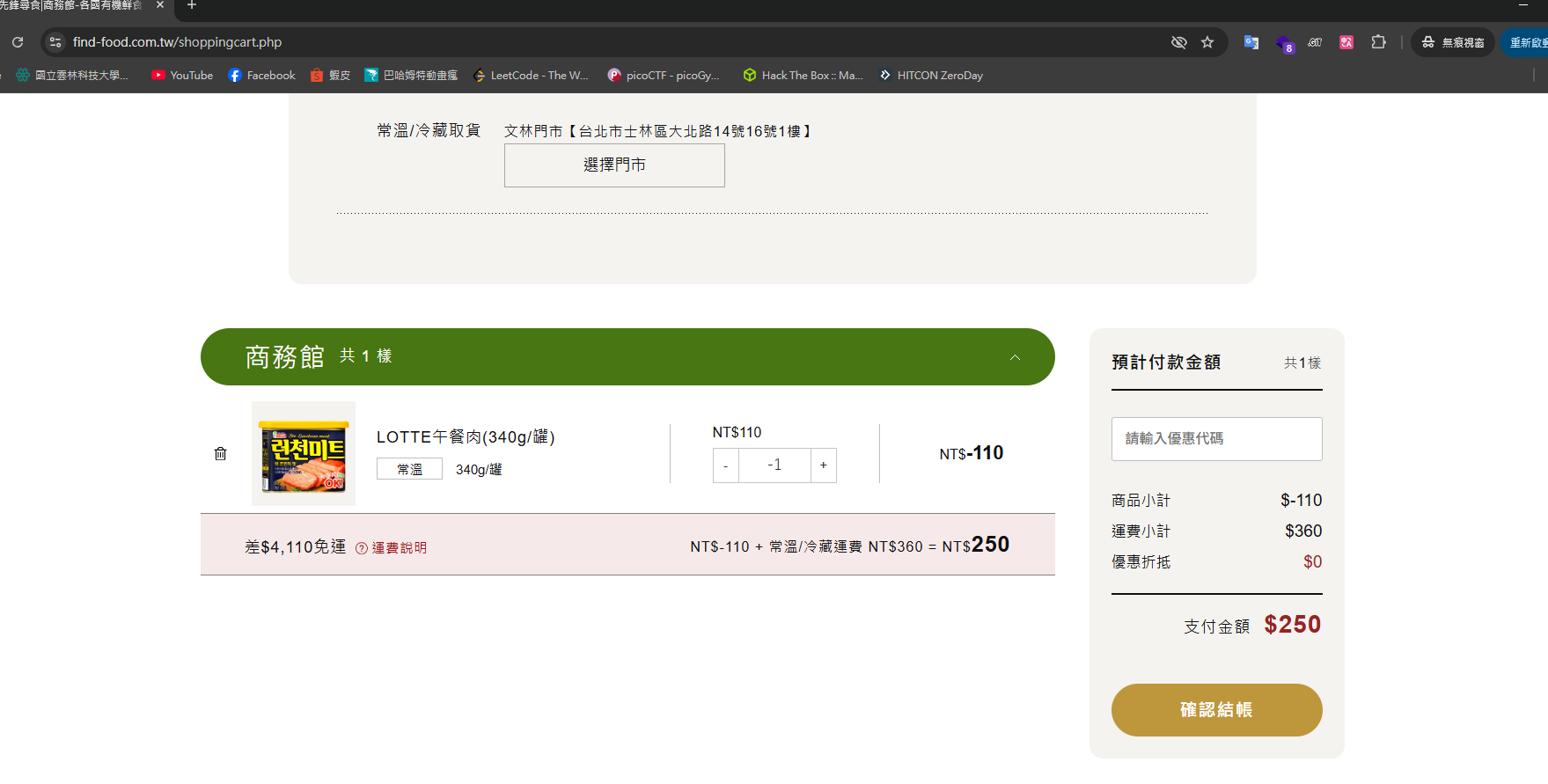The height and width of the screenshot is (784, 1548).
Task: Click the 重新啟動 update button
Action: tap(1527, 42)
